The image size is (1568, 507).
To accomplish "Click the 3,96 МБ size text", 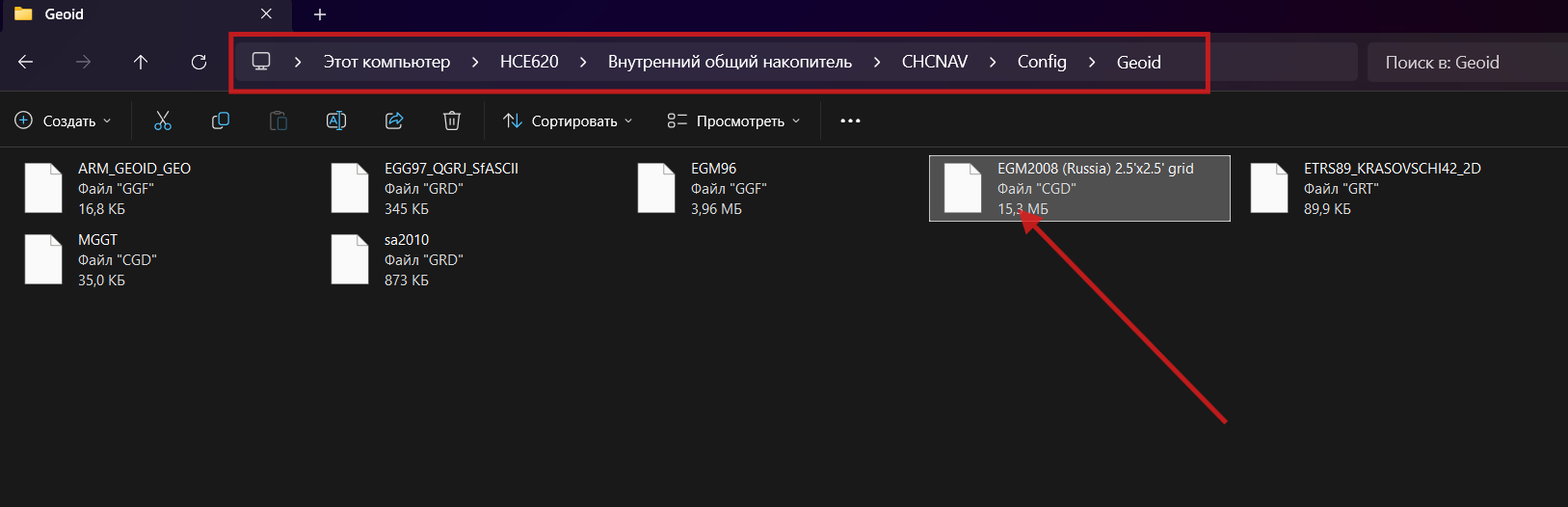I will [x=716, y=208].
